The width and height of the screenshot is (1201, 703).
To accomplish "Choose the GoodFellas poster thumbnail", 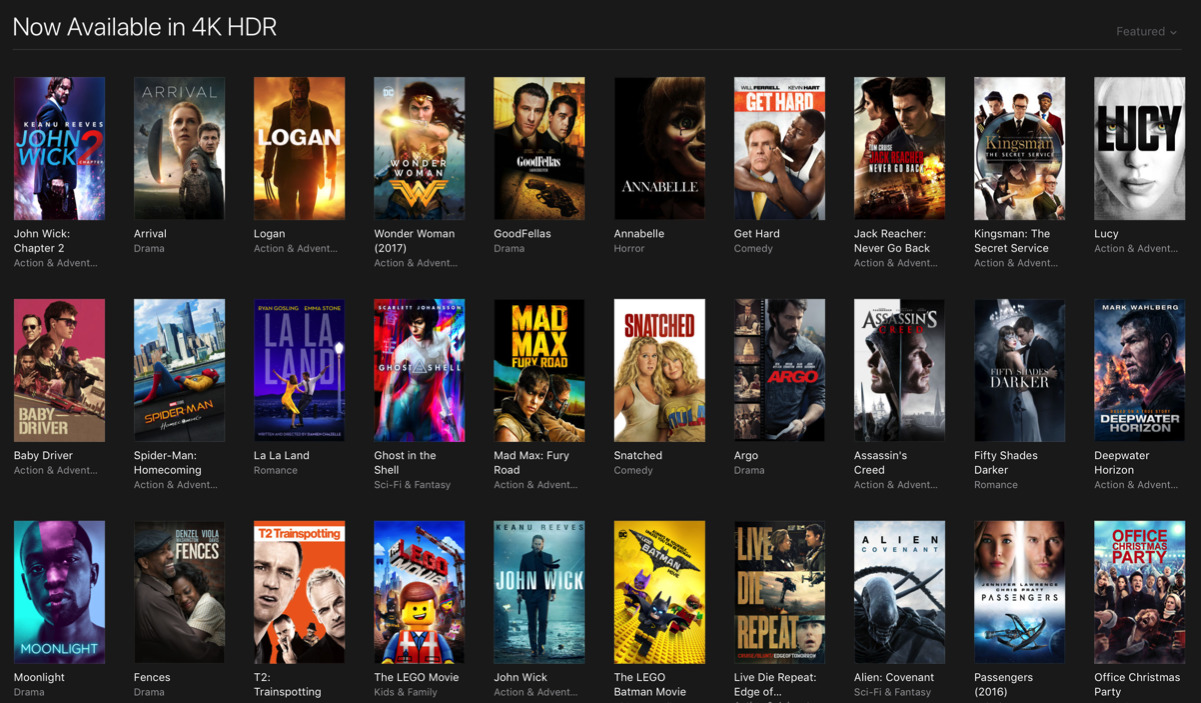I will pos(539,148).
